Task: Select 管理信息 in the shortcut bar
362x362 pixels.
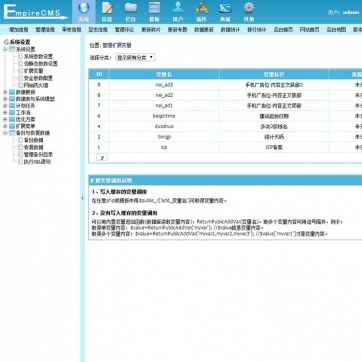Action: tap(45, 30)
